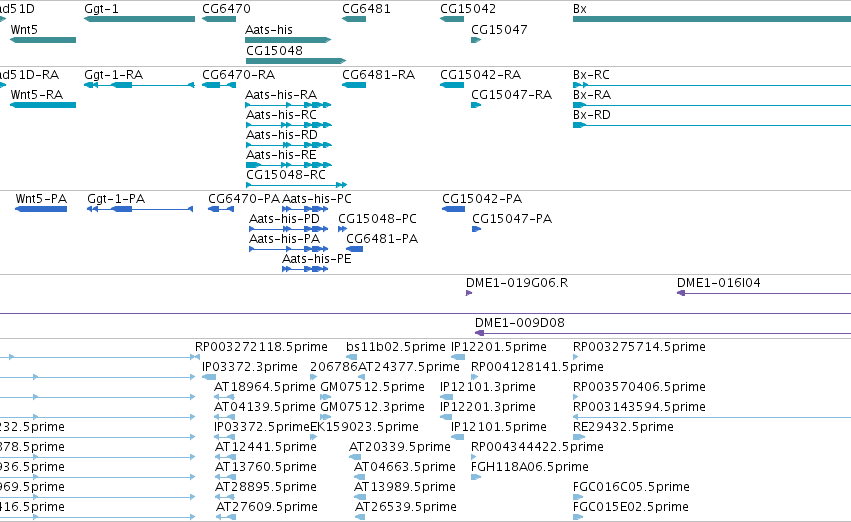Click the AT26539.5prime EST label
The width and height of the screenshot is (851, 522).
click(406, 508)
